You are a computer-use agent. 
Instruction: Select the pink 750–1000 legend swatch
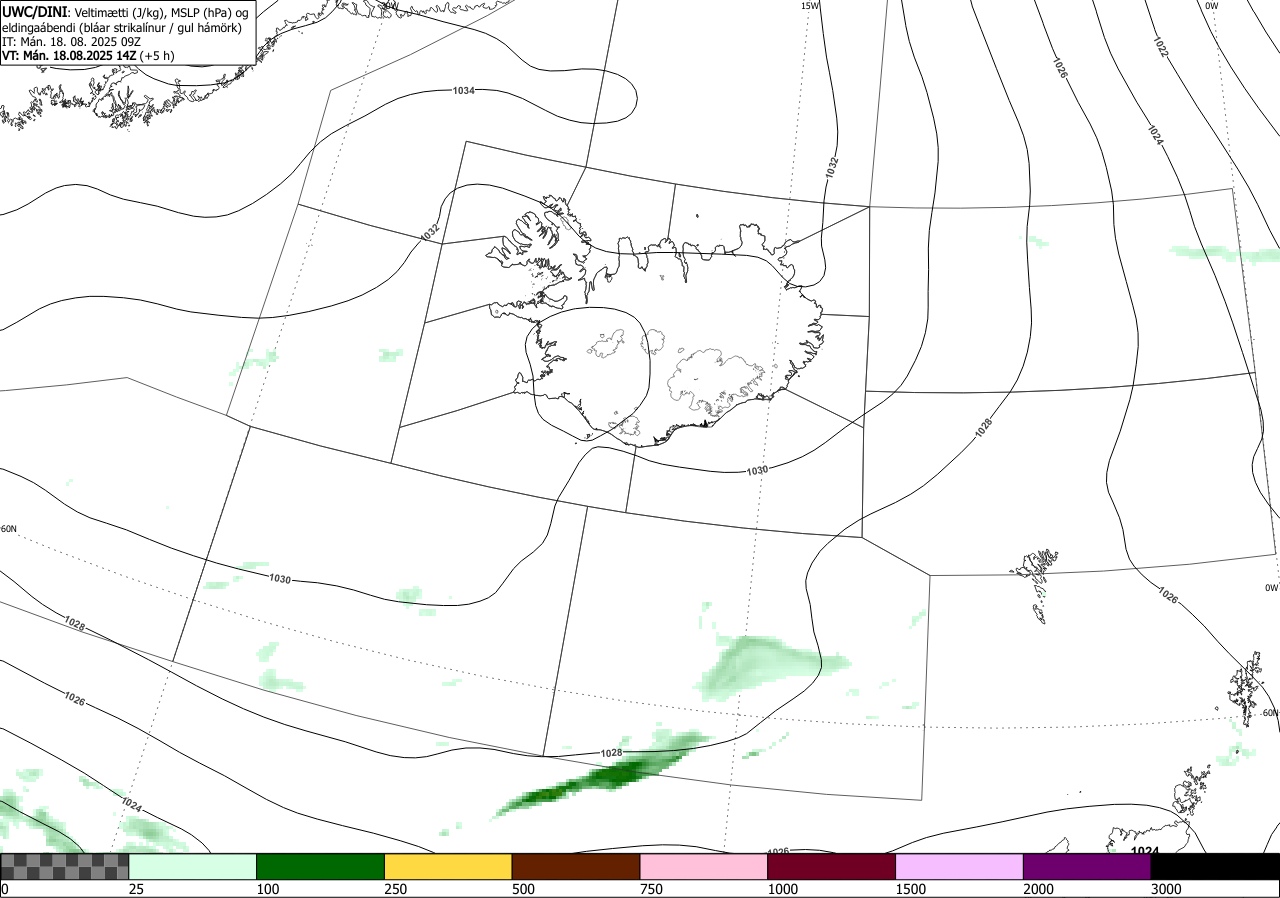point(704,866)
